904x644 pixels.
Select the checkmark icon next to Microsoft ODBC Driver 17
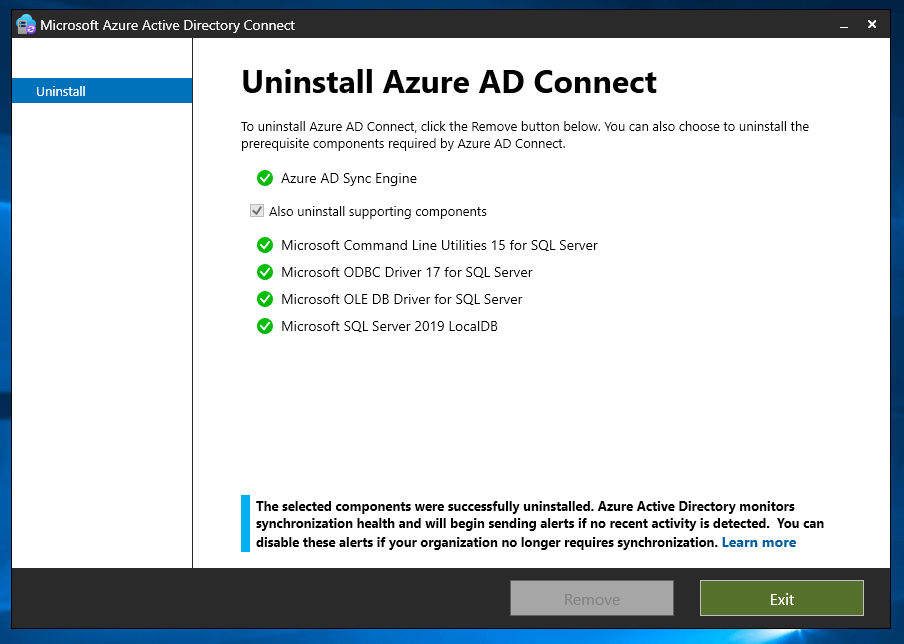[265, 272]
